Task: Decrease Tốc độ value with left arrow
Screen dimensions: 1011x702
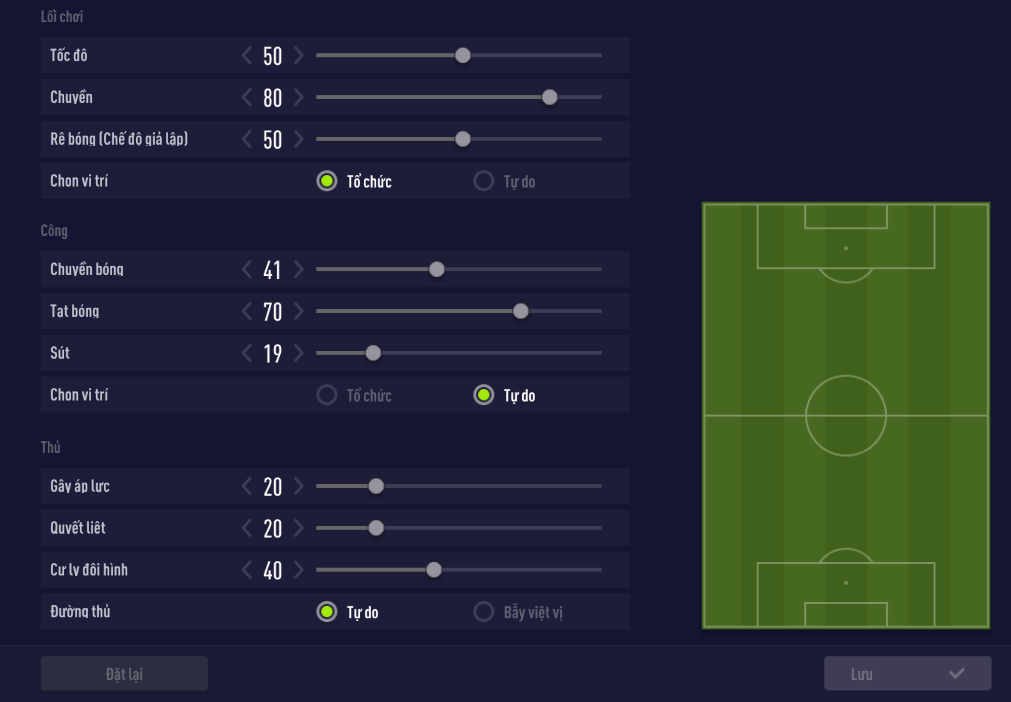Action: (247, 56)
